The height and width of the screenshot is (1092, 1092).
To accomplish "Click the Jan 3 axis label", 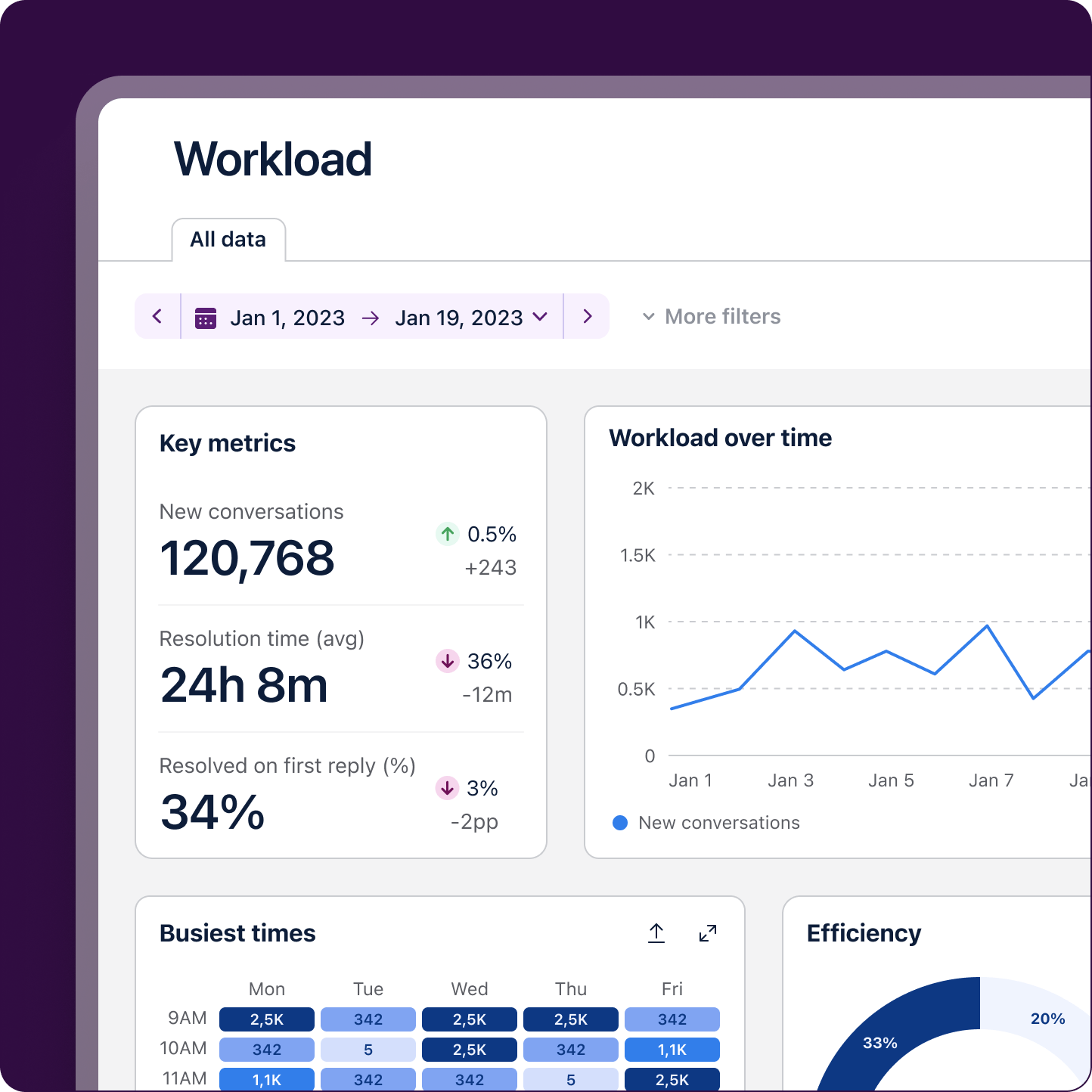I will (791, 780).
